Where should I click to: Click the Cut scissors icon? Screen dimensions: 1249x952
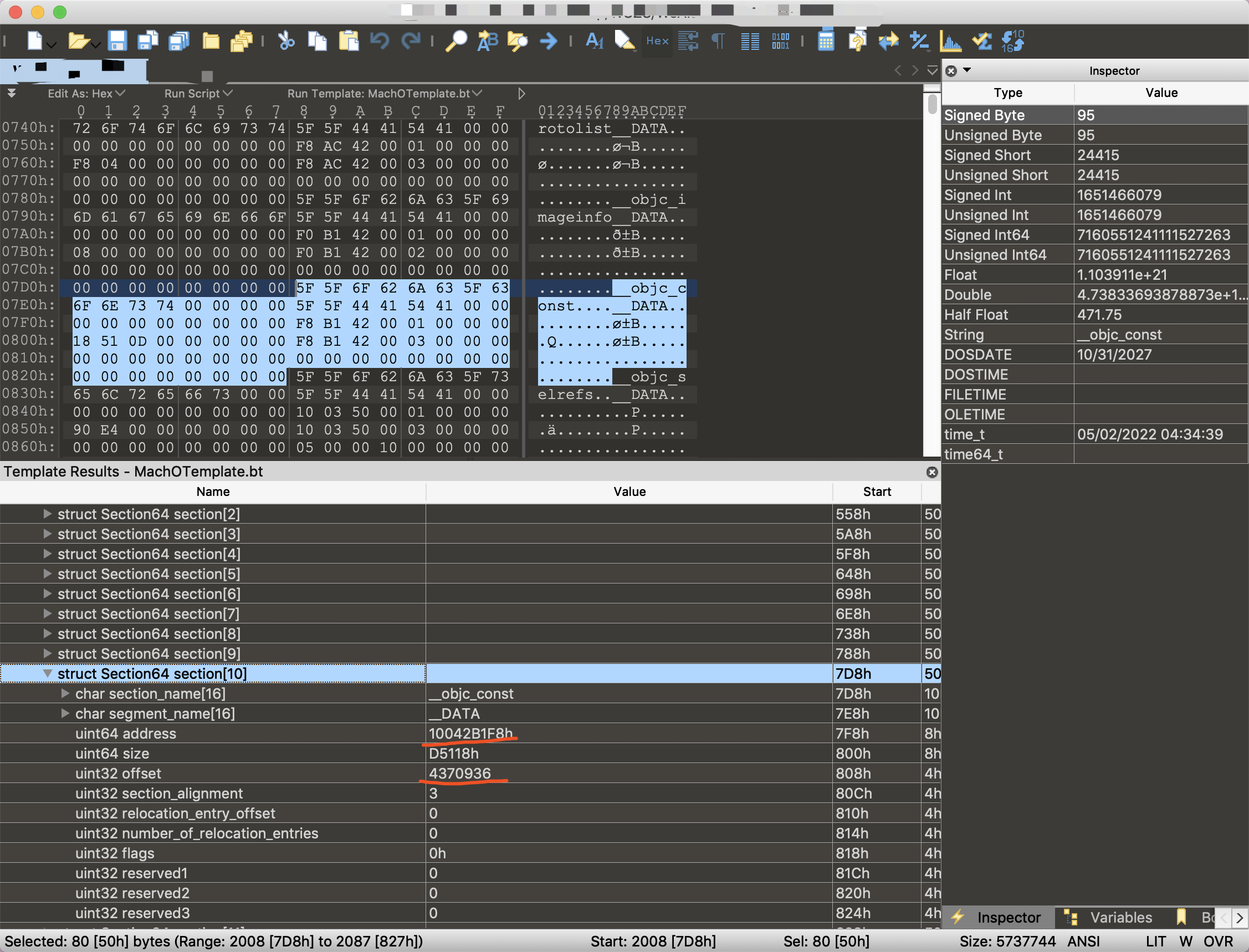click(286, 41)
